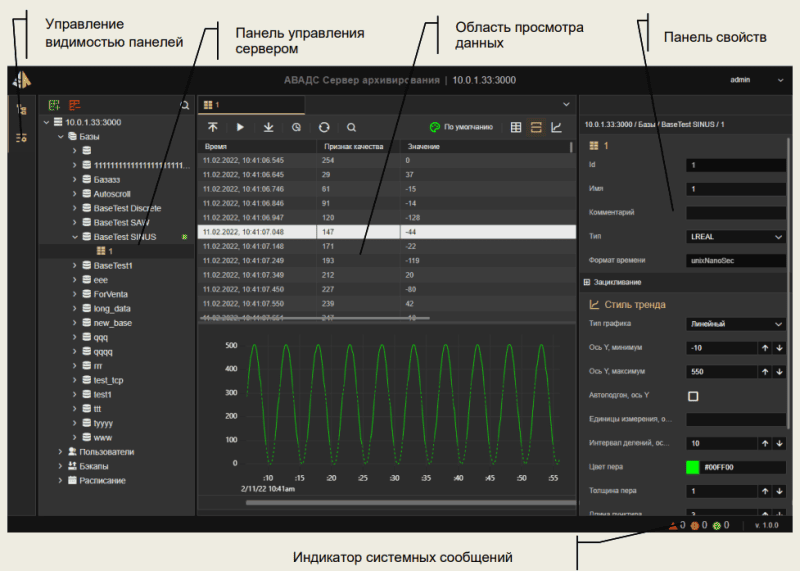
Task: Click the По умолчанию button
Action: (461, 128)
